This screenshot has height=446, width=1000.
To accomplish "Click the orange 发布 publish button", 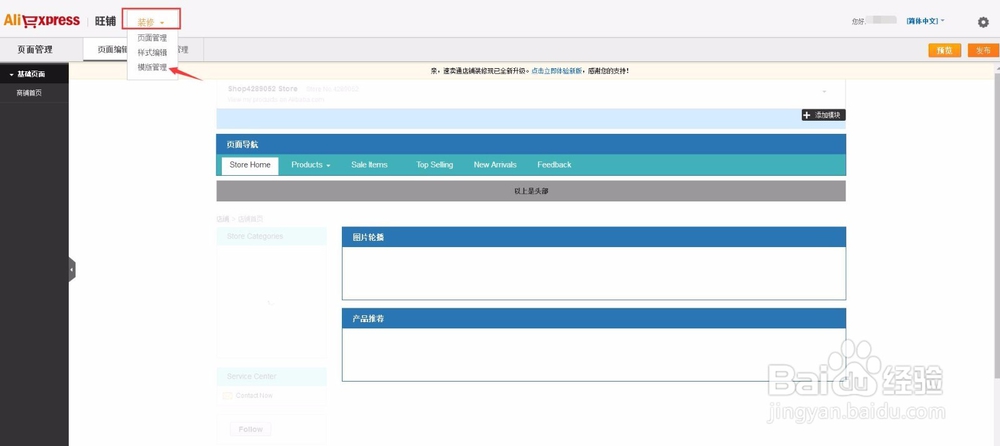I will (982, 50).
